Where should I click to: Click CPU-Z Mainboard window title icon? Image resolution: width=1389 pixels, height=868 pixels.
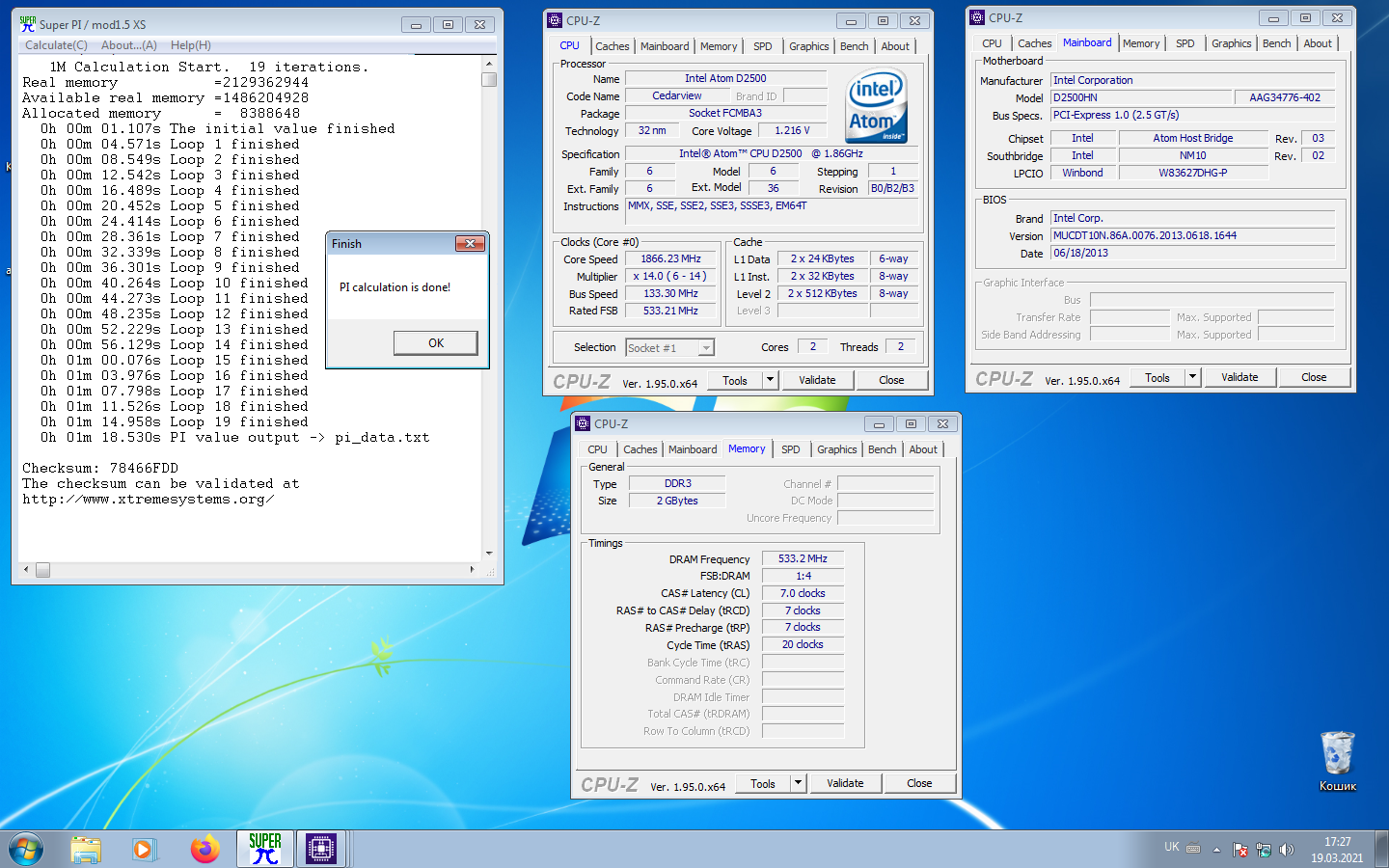click(976, 17)
